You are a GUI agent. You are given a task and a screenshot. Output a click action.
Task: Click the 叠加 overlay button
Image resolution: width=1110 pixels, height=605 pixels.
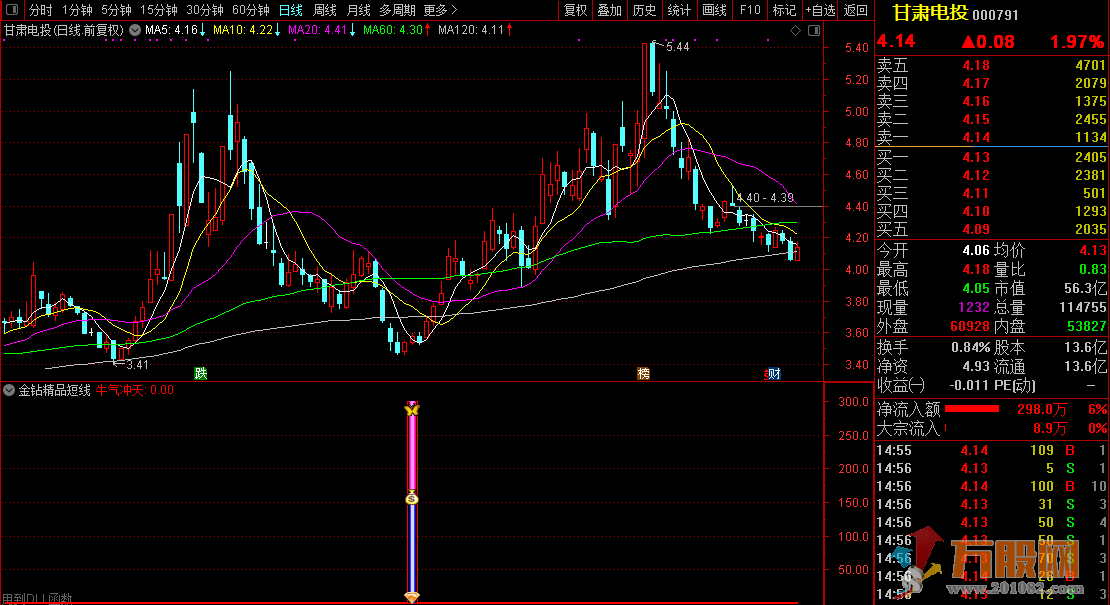click(x=610, y=10)
